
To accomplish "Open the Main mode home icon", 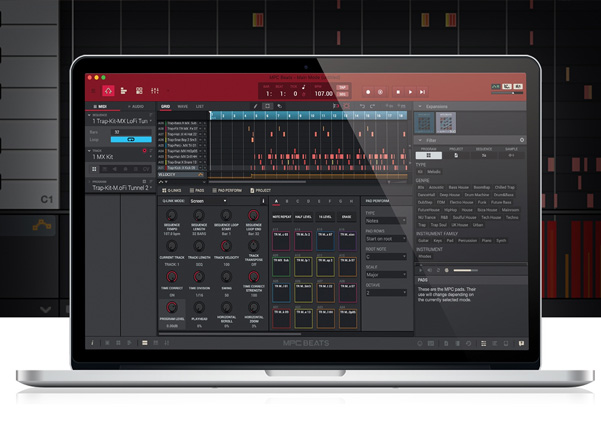I will [x=108, y=91].
